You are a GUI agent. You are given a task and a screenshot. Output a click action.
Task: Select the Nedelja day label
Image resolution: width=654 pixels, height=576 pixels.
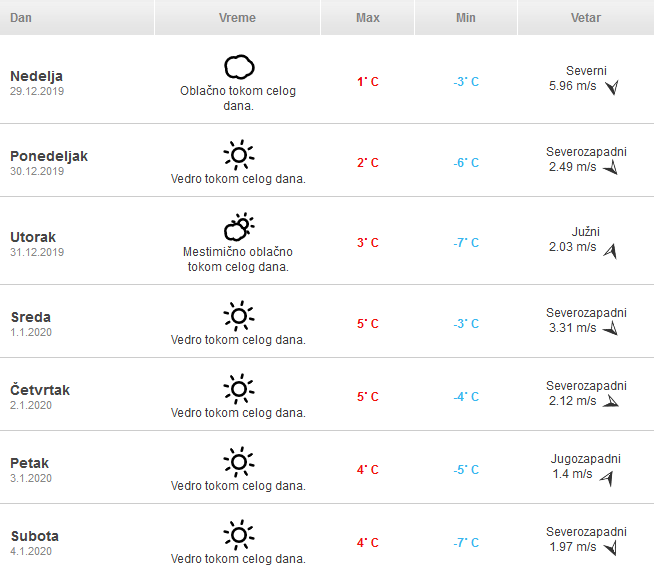tap(37, 76)
